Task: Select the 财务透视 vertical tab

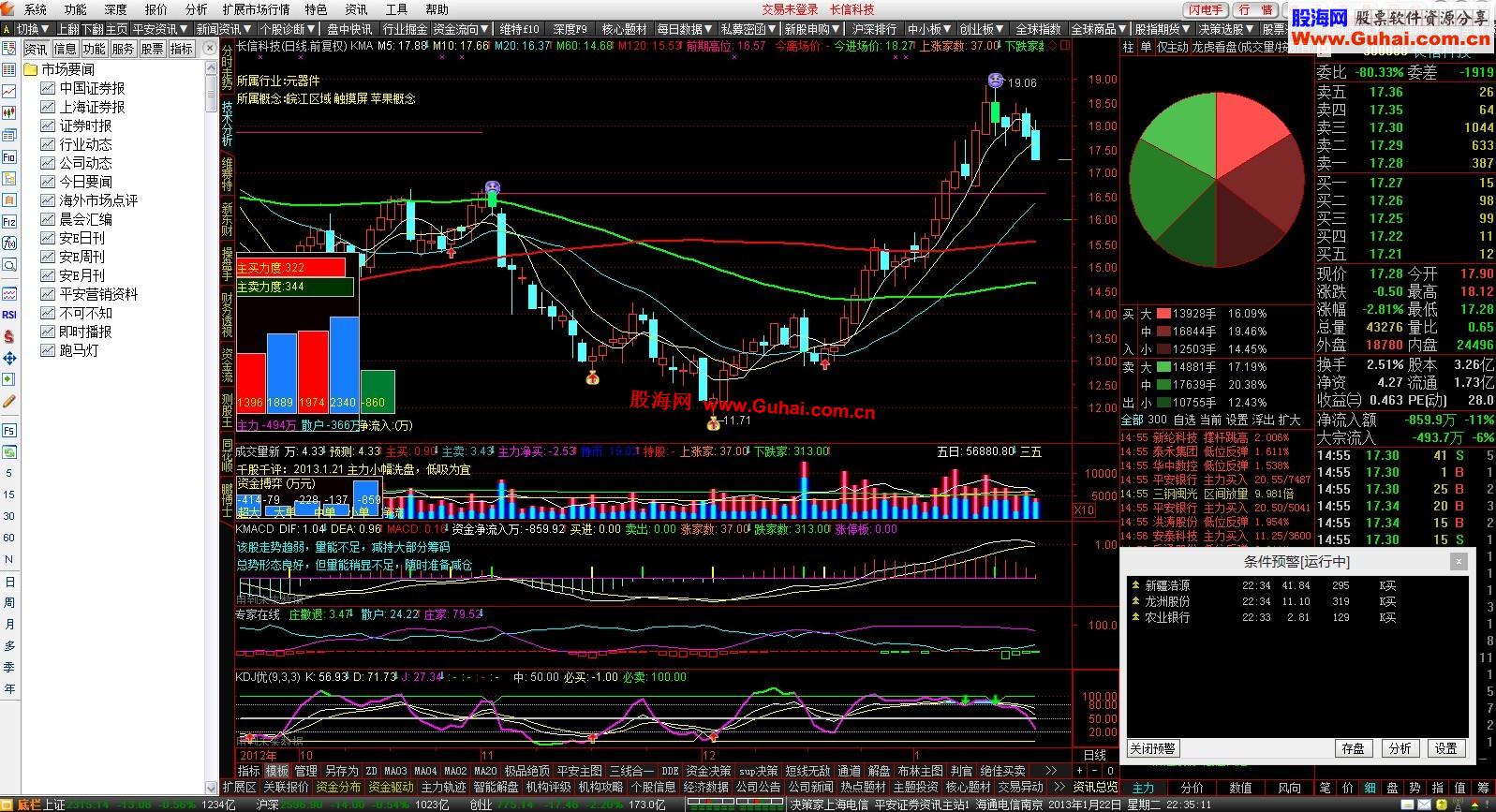Action: (x=227, y=315)
